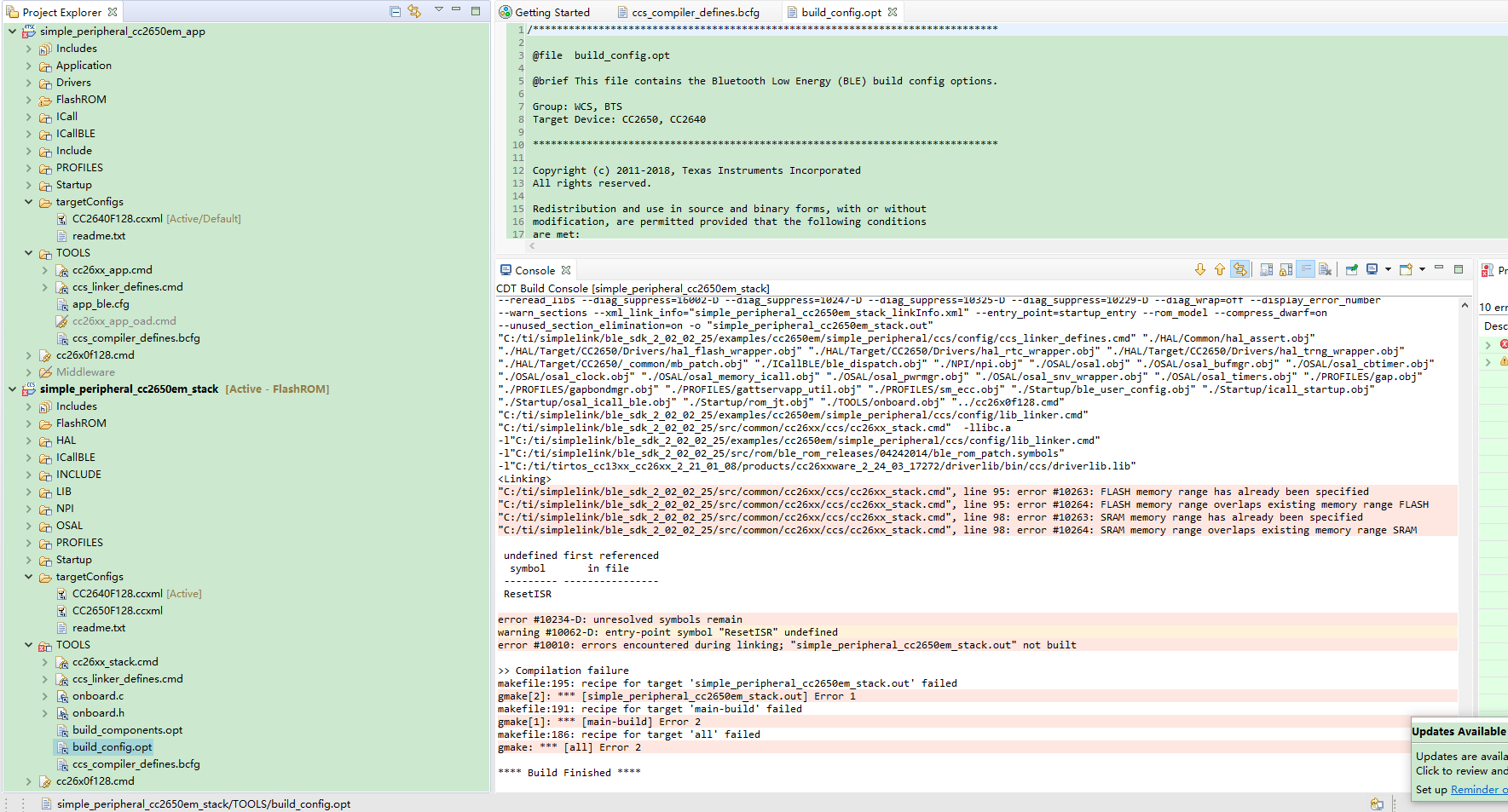The width and height of the screenshot is (1508, 812).
Task: Collapse simple_peripheral_cc2650em_stack project
Action: point(12,389)
